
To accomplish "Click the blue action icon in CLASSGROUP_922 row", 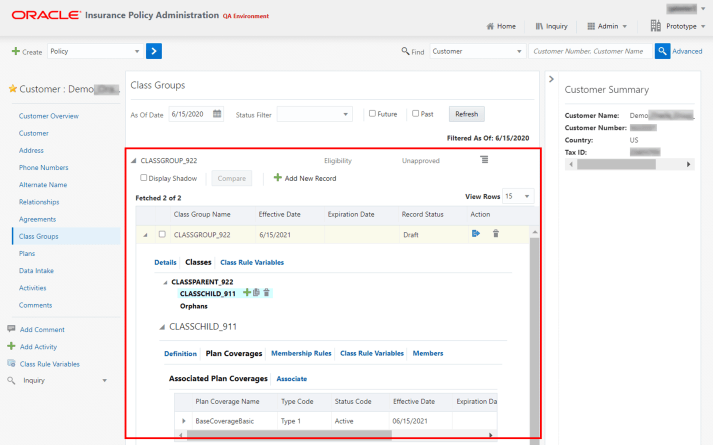I will tap(476, 234).
